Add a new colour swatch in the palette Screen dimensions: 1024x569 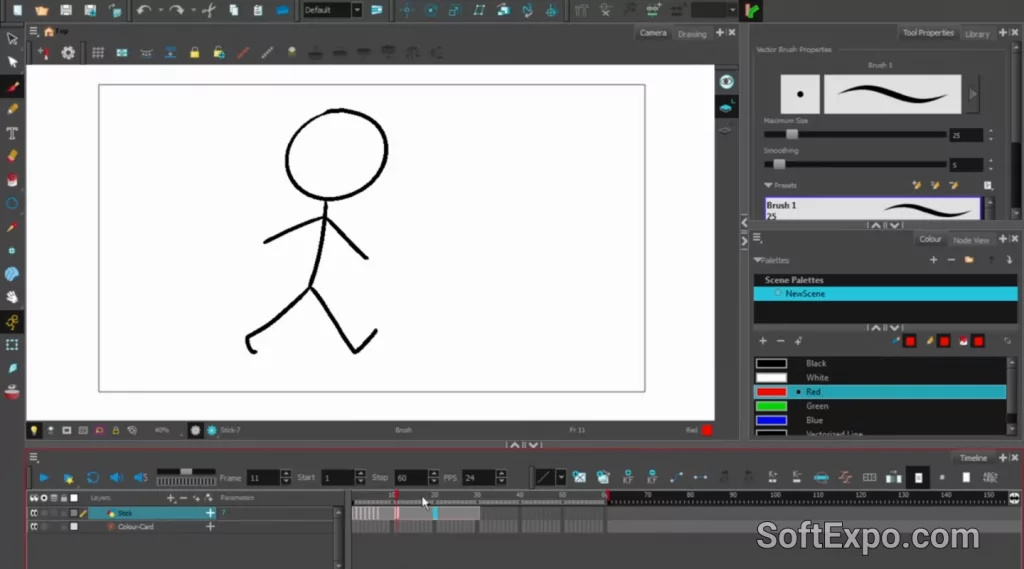point(763,341)
